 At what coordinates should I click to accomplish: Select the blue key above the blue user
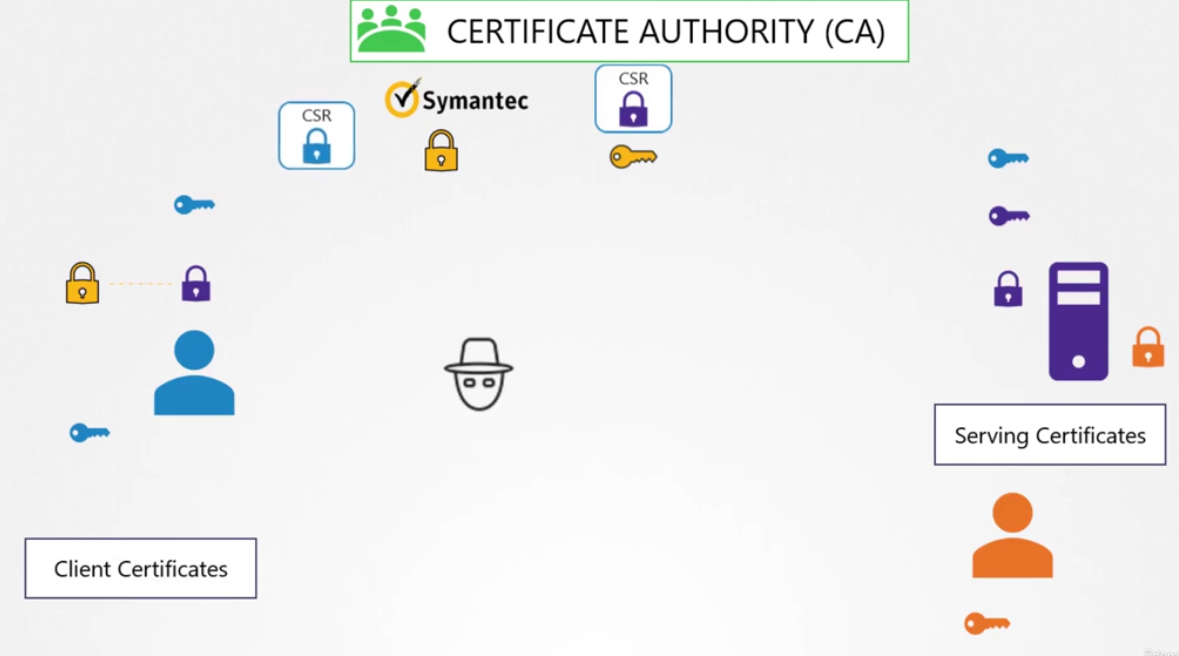pos(194,205)
